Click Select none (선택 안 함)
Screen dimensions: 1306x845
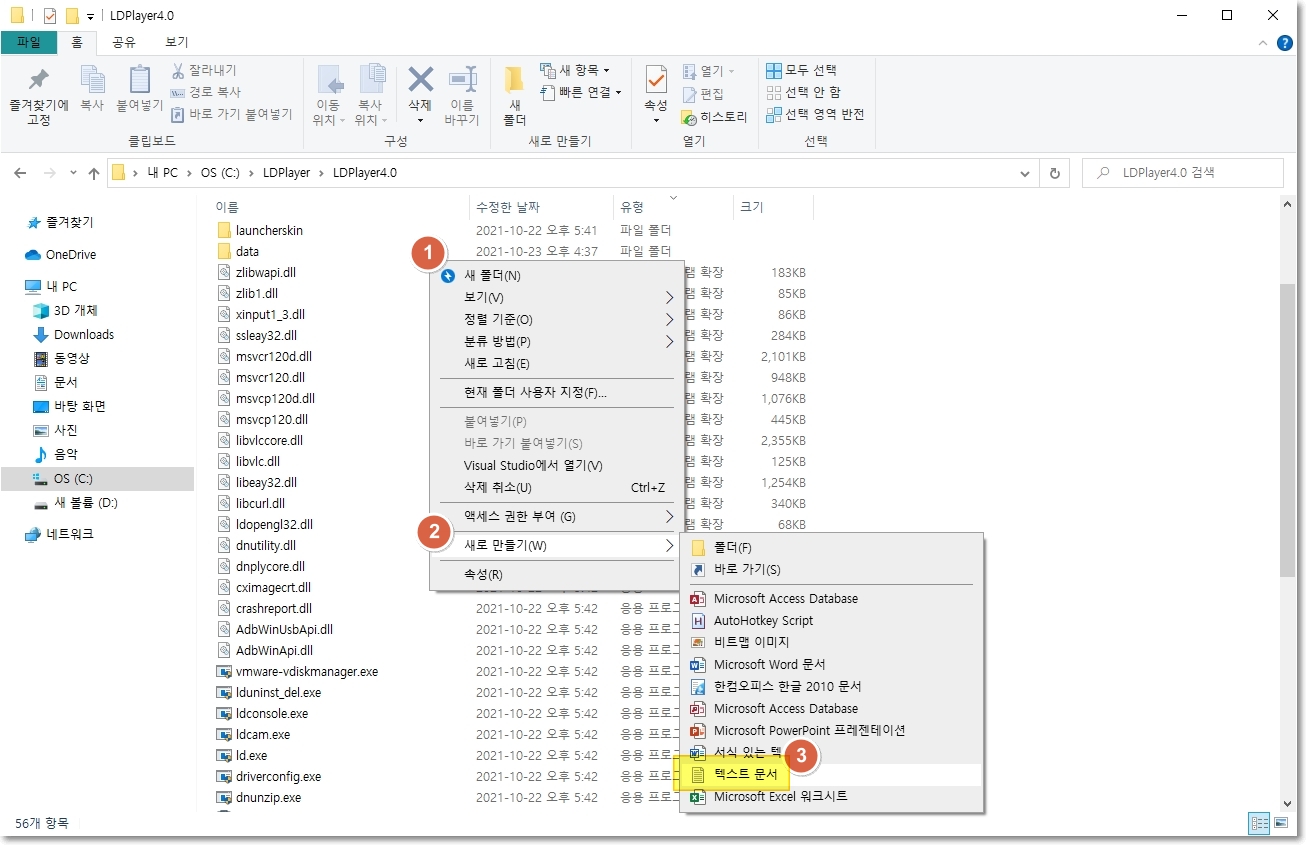(x=803, y=92)
